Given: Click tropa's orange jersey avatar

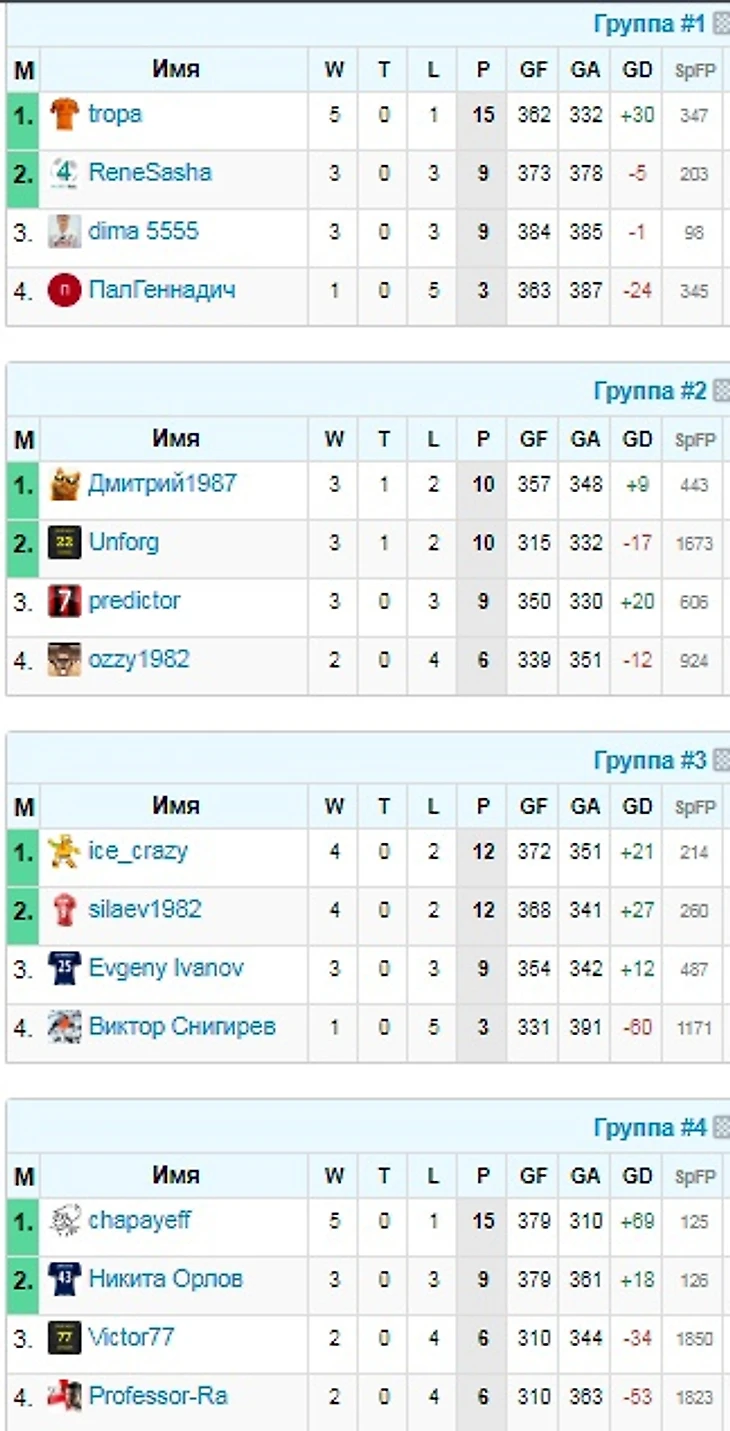Looking at the screenshot, I should 64,115.
